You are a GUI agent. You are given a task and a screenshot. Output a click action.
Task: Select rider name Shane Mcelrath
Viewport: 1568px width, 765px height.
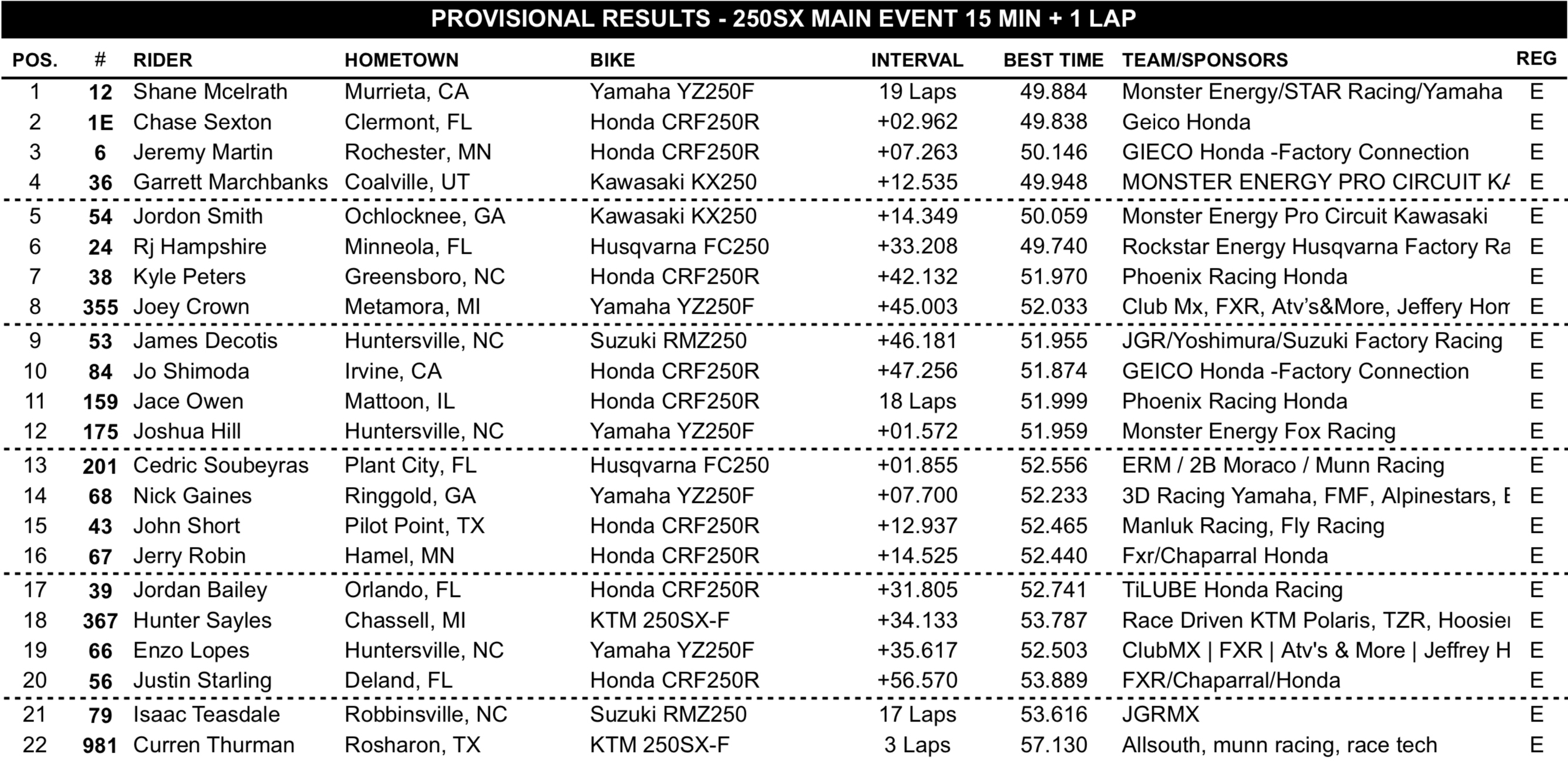click(x=210, y=92)
